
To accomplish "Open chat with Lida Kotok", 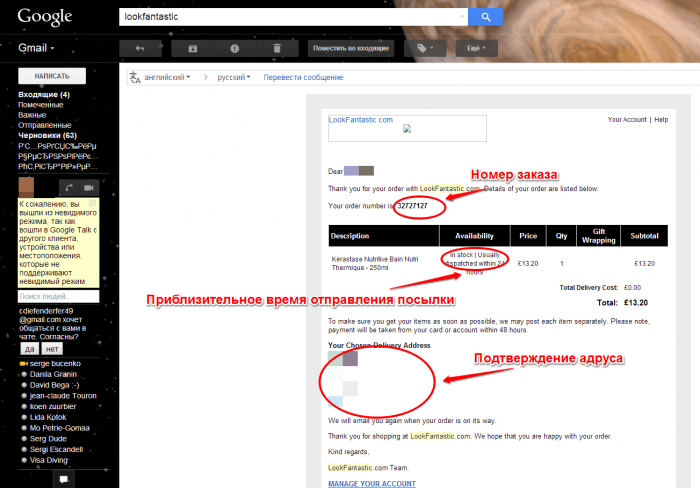I will (x=48, y=417).
